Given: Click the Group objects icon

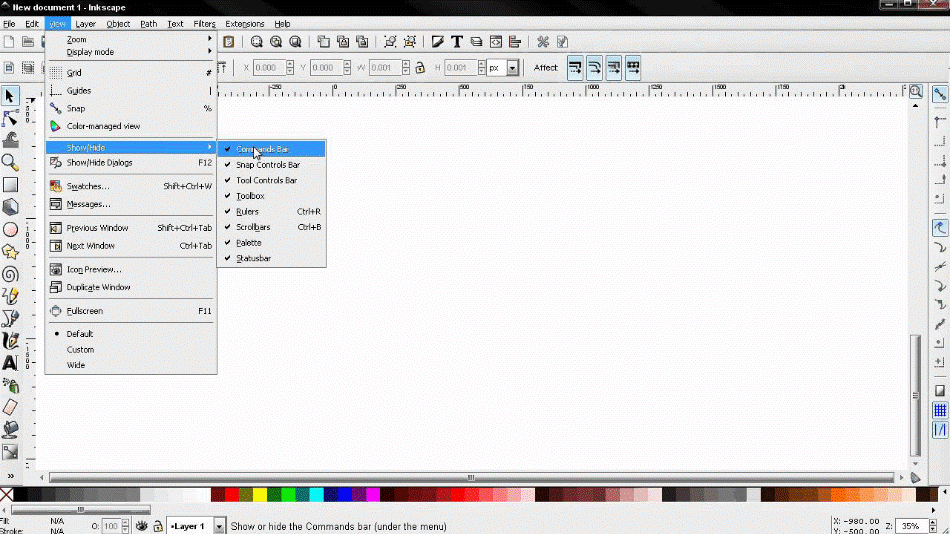Looking at the screenshot, I should click(390, 42).
